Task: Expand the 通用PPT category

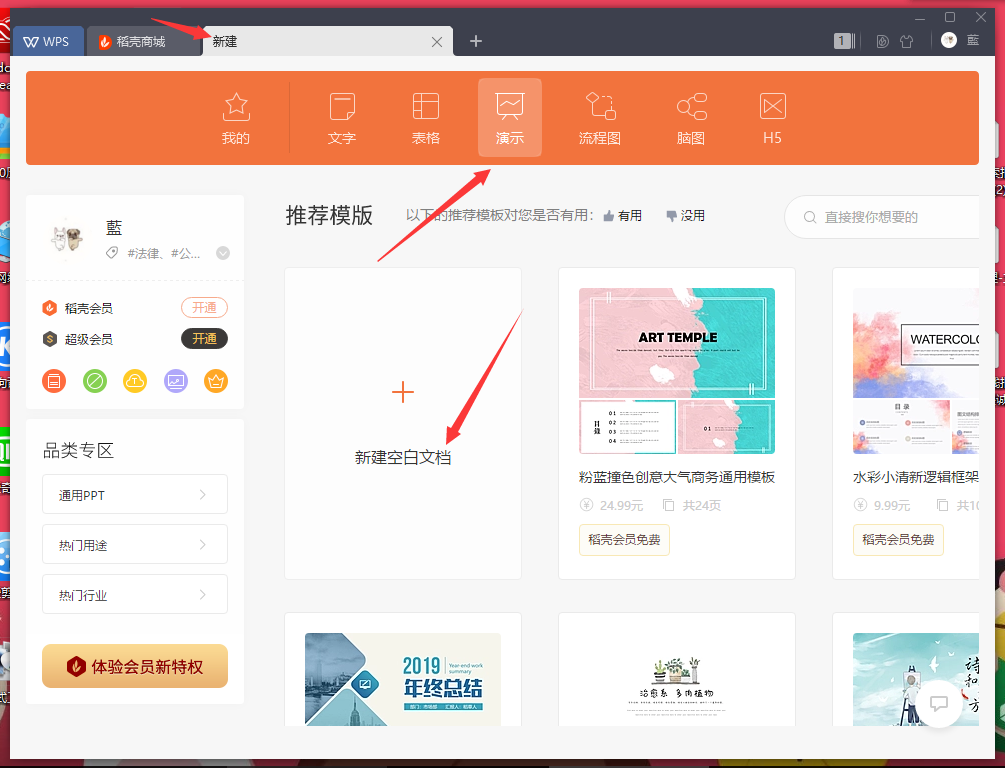Action: coord(135,494)
